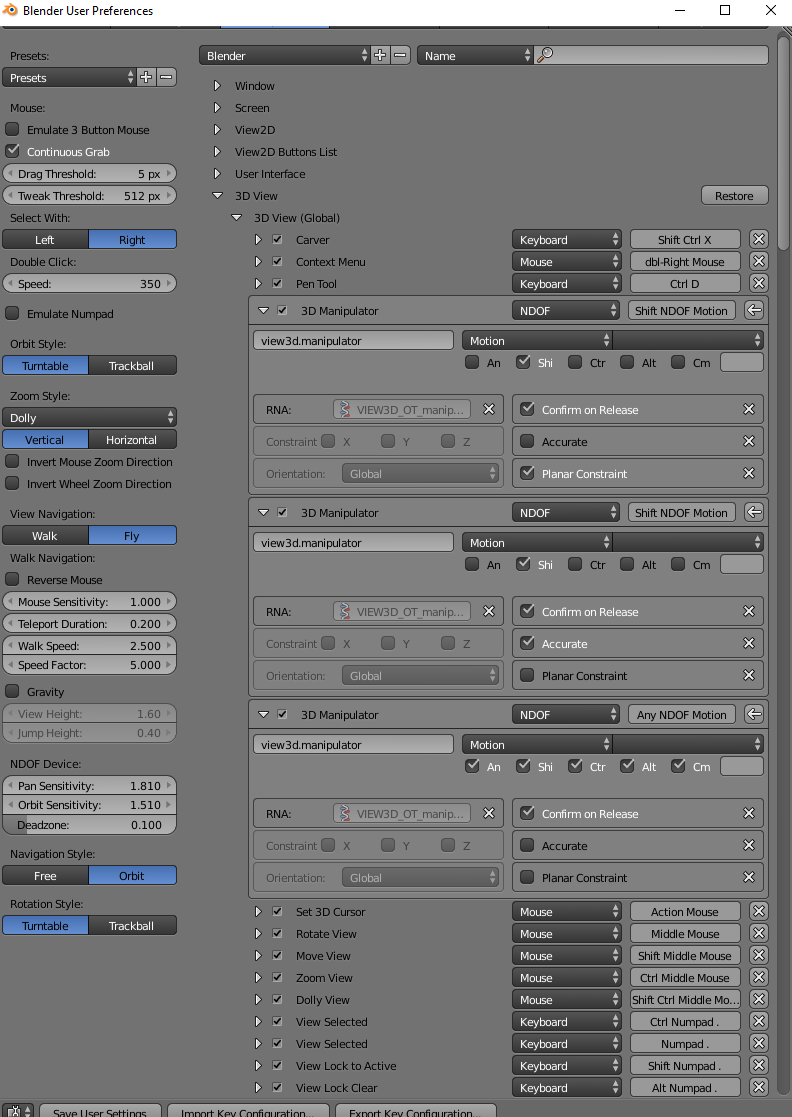
Task: Select Left for Select With
Action: (x=46, y=240)
